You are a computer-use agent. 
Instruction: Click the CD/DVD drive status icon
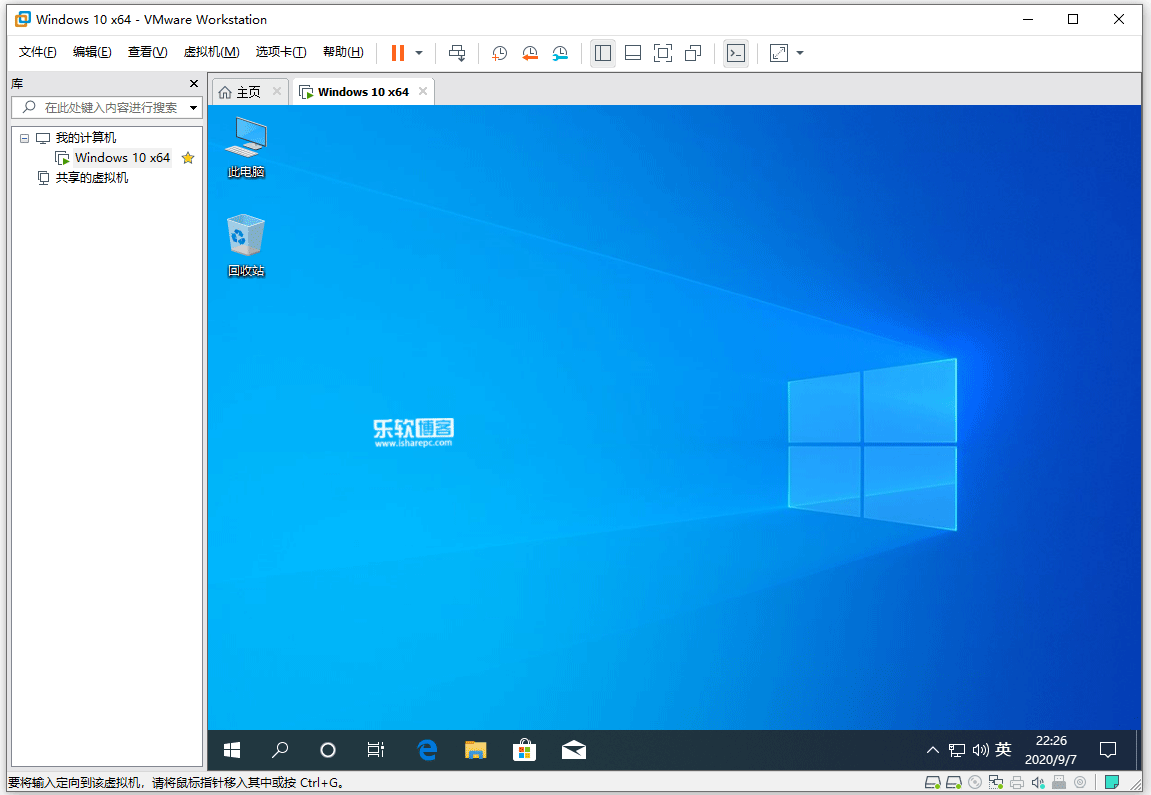(x=975, y=782)
